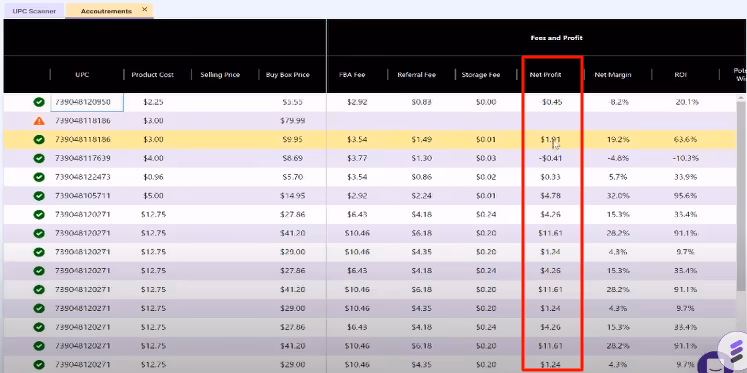Click the $0.03 storage fee cell
Screen dimensions: 747x373
(x=485, y=158)
